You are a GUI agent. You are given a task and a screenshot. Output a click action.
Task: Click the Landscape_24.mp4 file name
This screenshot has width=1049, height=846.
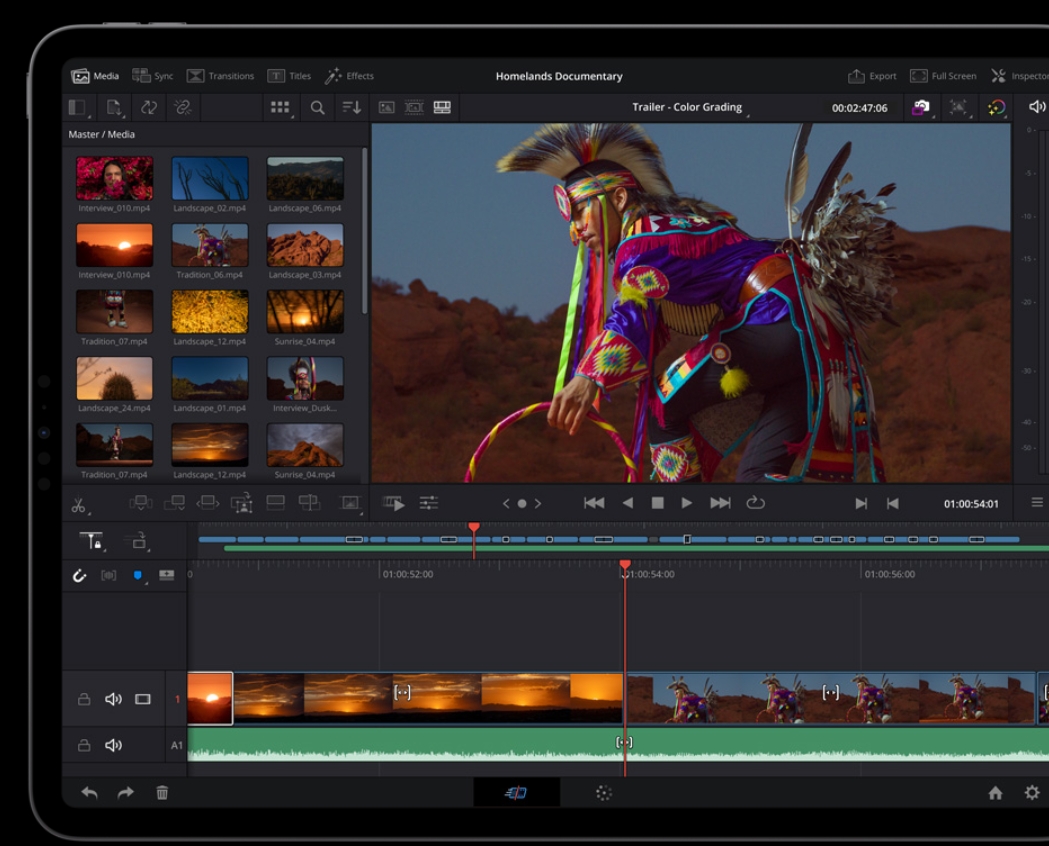point(114,408)
